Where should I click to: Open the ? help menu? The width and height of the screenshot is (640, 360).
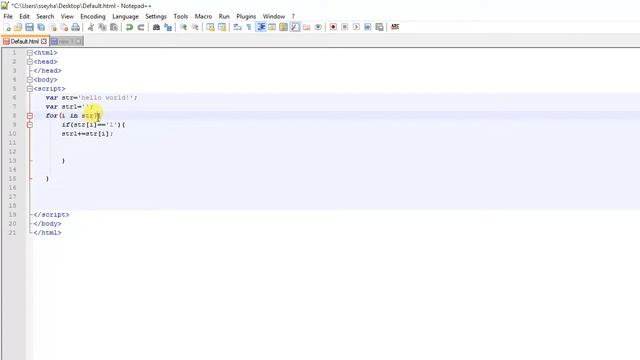[293, 16]
